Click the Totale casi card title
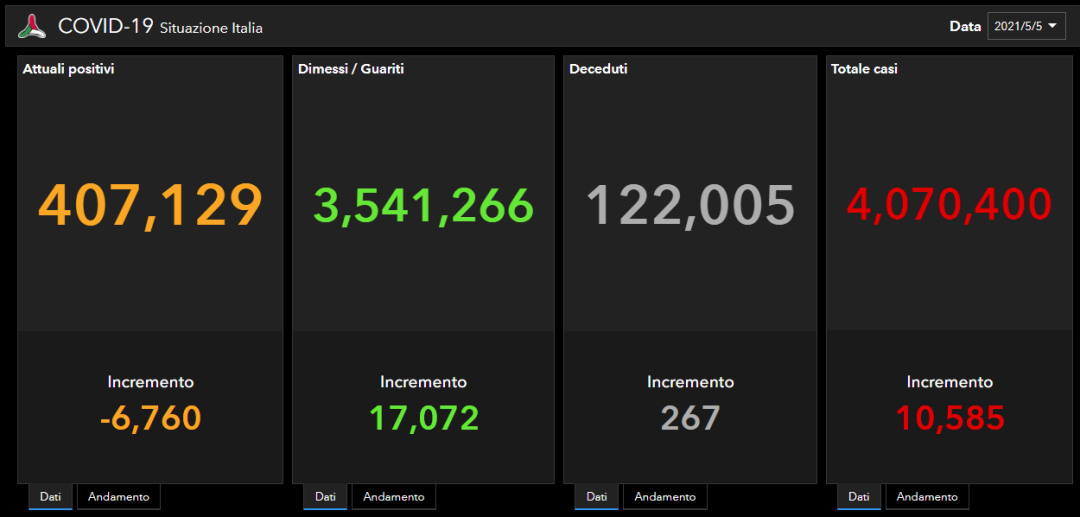1080x517 pixels. click(x=864, y=69)
